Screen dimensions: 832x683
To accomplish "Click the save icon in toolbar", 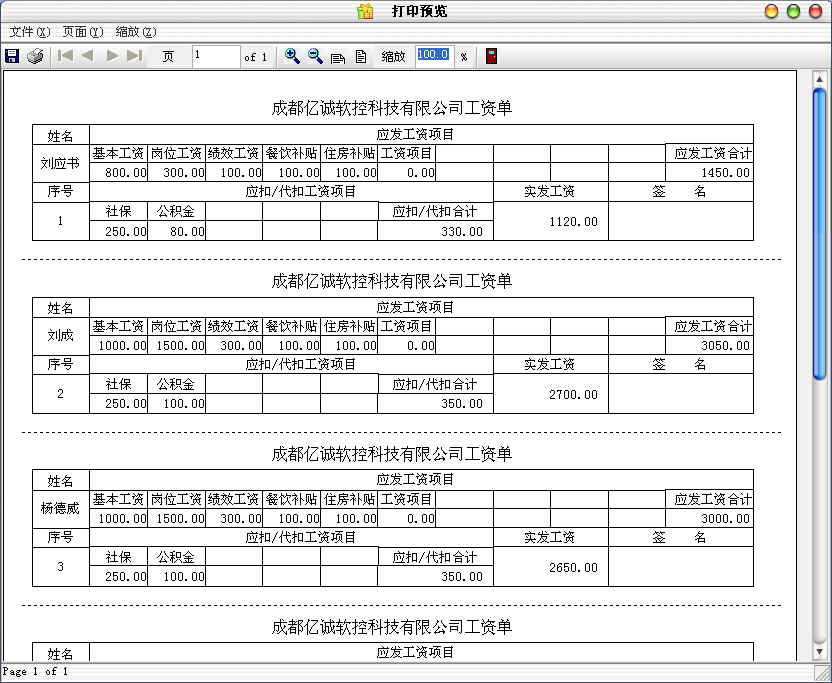I will pos(12,56).
